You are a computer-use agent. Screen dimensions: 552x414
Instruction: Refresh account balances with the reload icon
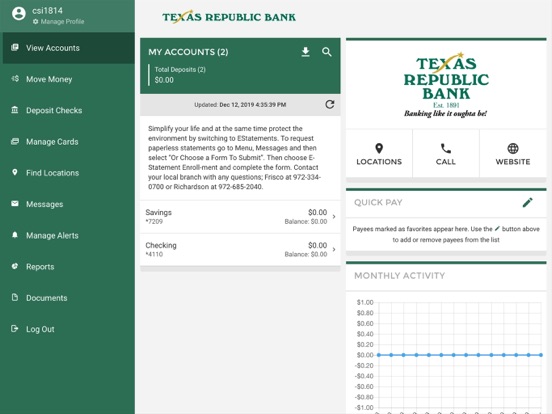click(330, 105)
